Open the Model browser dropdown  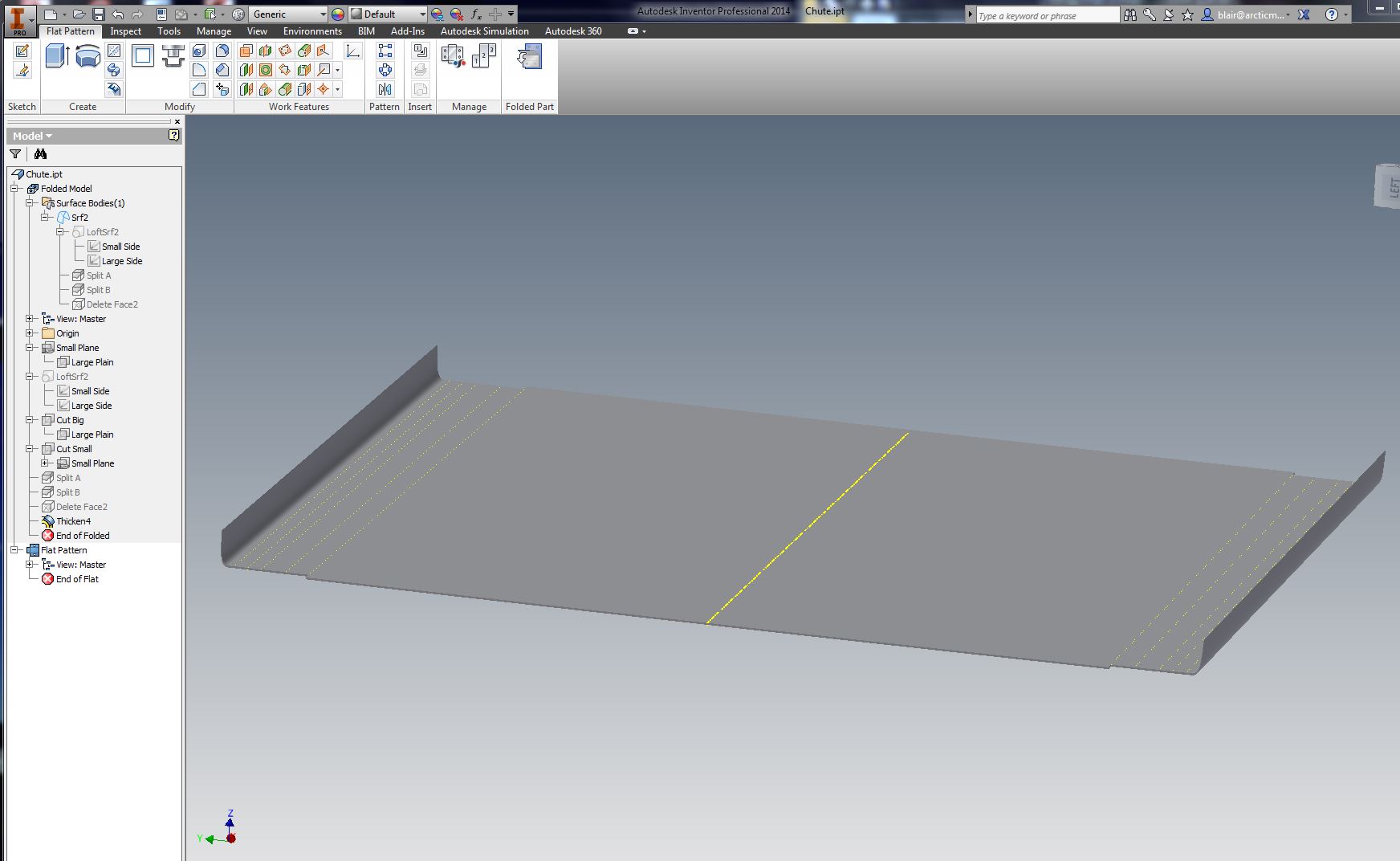32,136
